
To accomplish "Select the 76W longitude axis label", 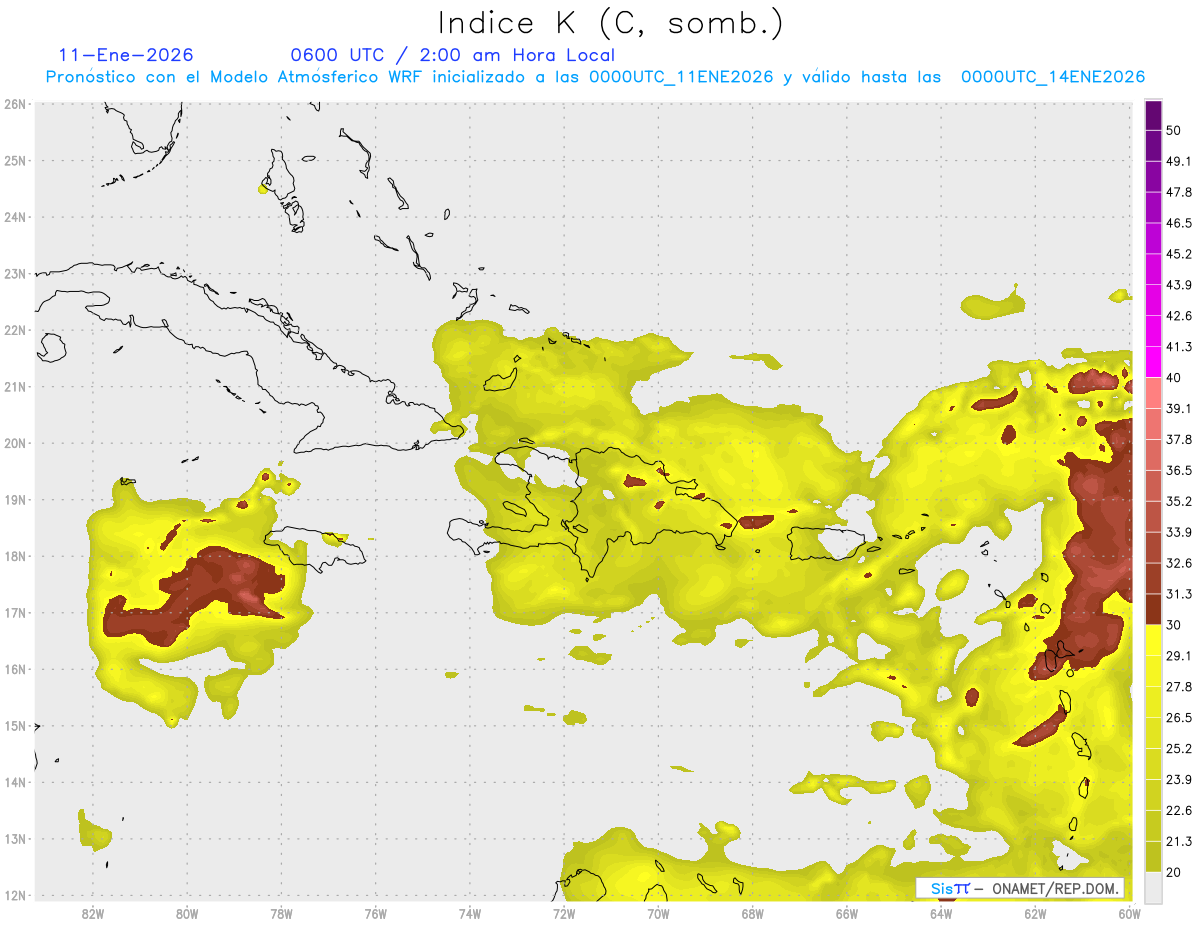I will [x=376, y=913].
